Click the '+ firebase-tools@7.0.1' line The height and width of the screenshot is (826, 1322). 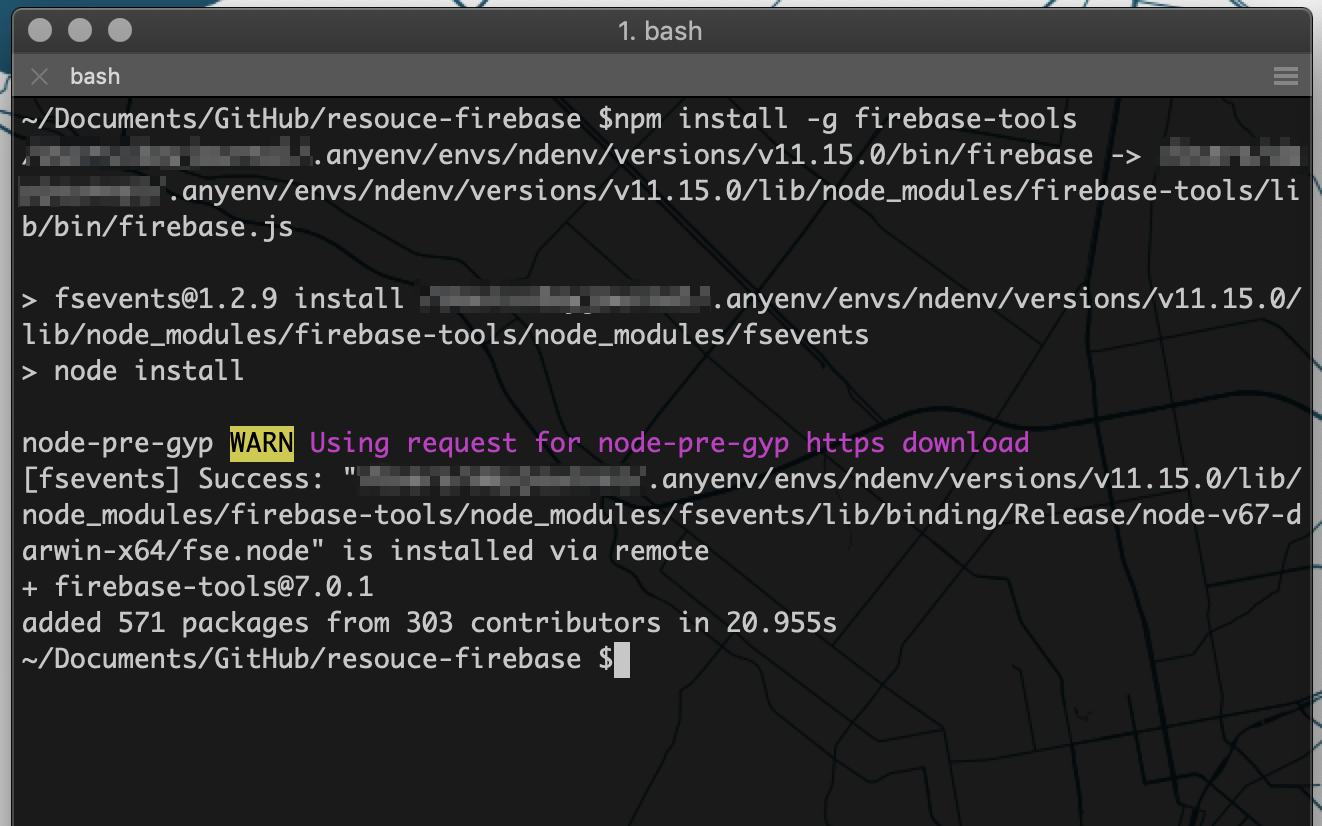197,587
